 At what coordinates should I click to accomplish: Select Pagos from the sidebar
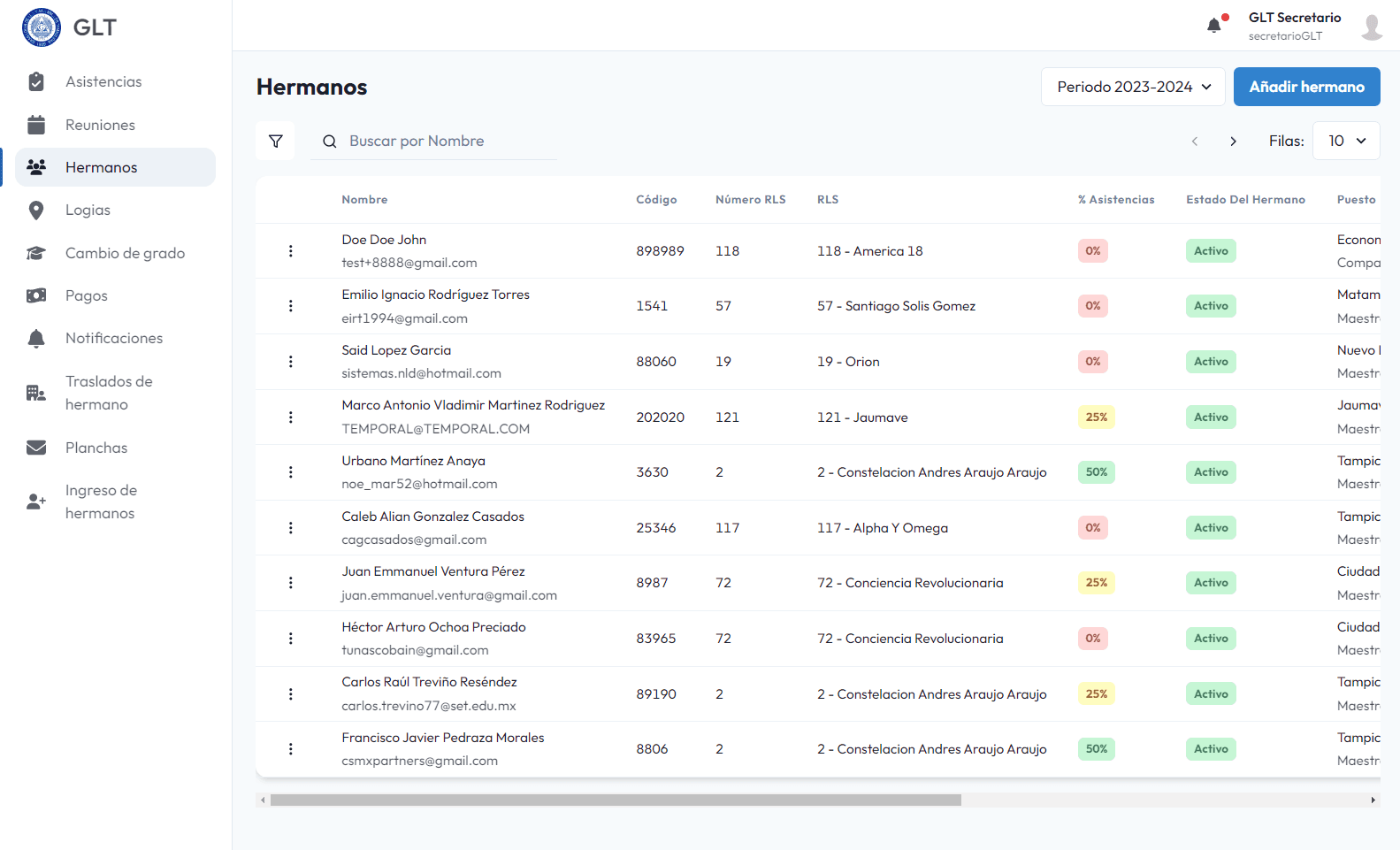coord(87,295)
